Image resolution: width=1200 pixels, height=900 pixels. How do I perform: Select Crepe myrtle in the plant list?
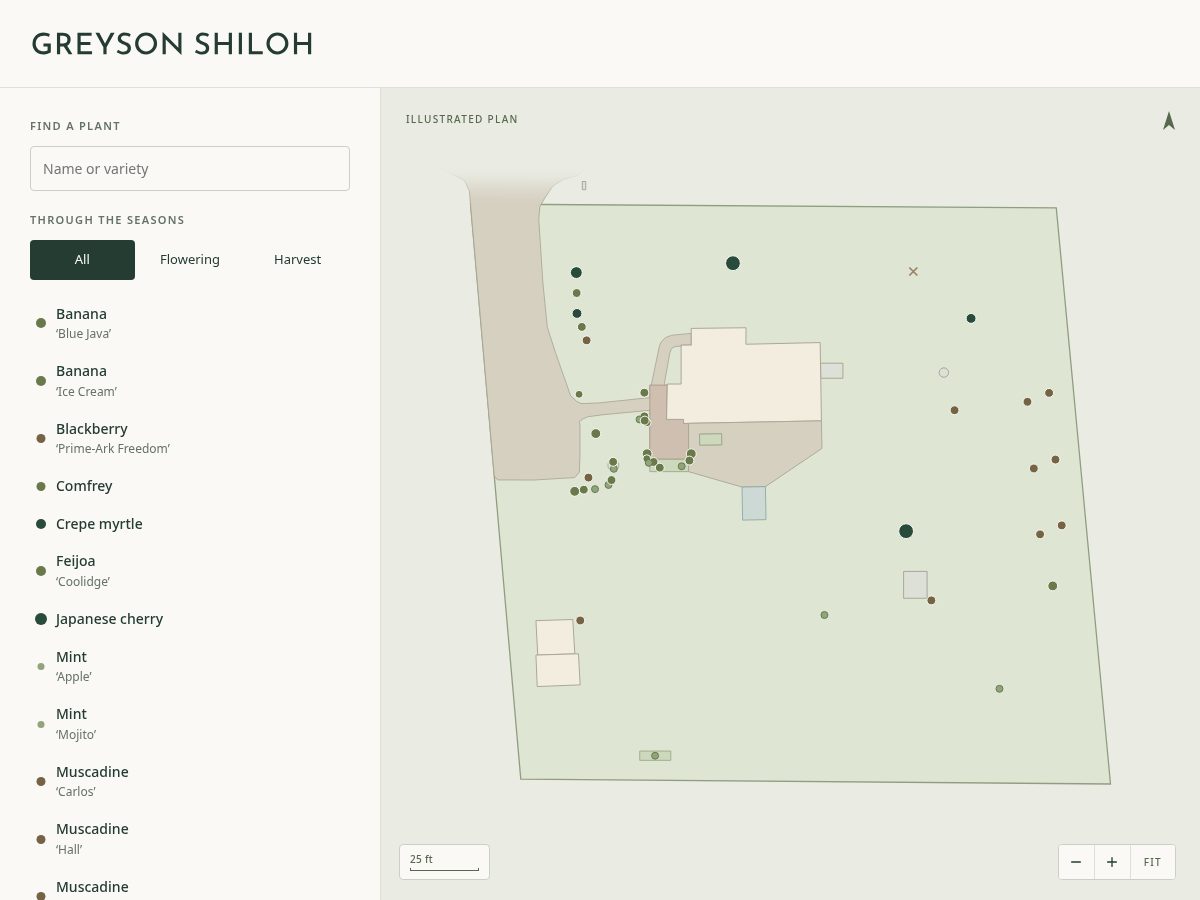coord(190,524)
